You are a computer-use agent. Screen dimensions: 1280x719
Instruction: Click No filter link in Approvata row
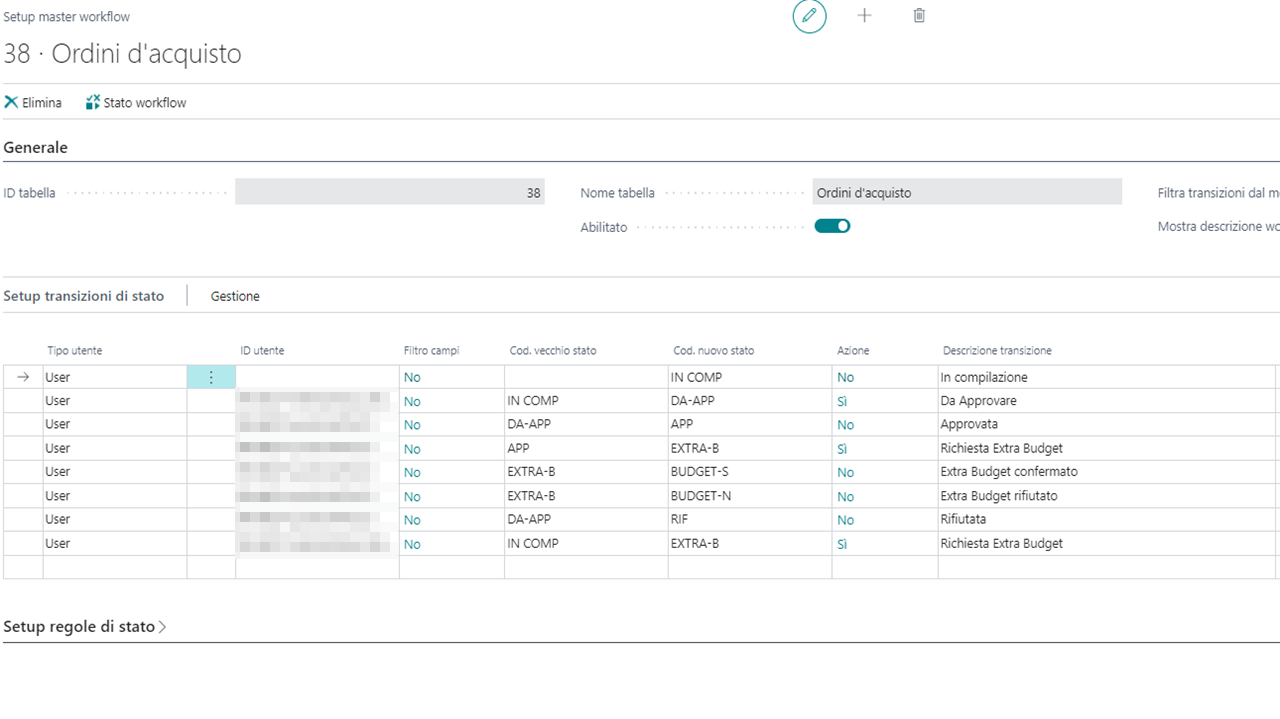(x=412, y=425)
